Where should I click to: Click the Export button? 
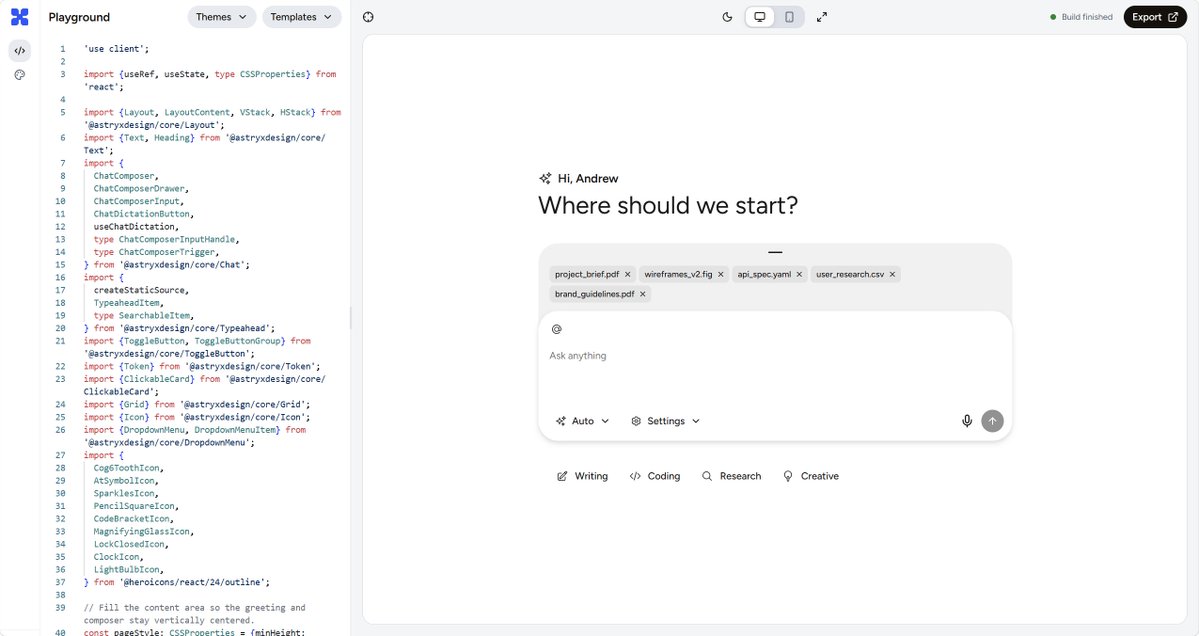[1155, 17]
